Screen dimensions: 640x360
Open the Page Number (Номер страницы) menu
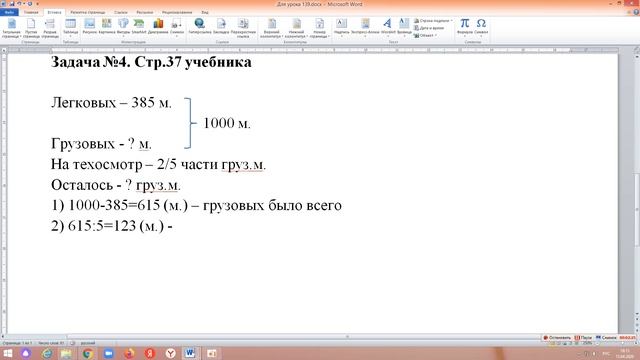[x=319, y=28]
